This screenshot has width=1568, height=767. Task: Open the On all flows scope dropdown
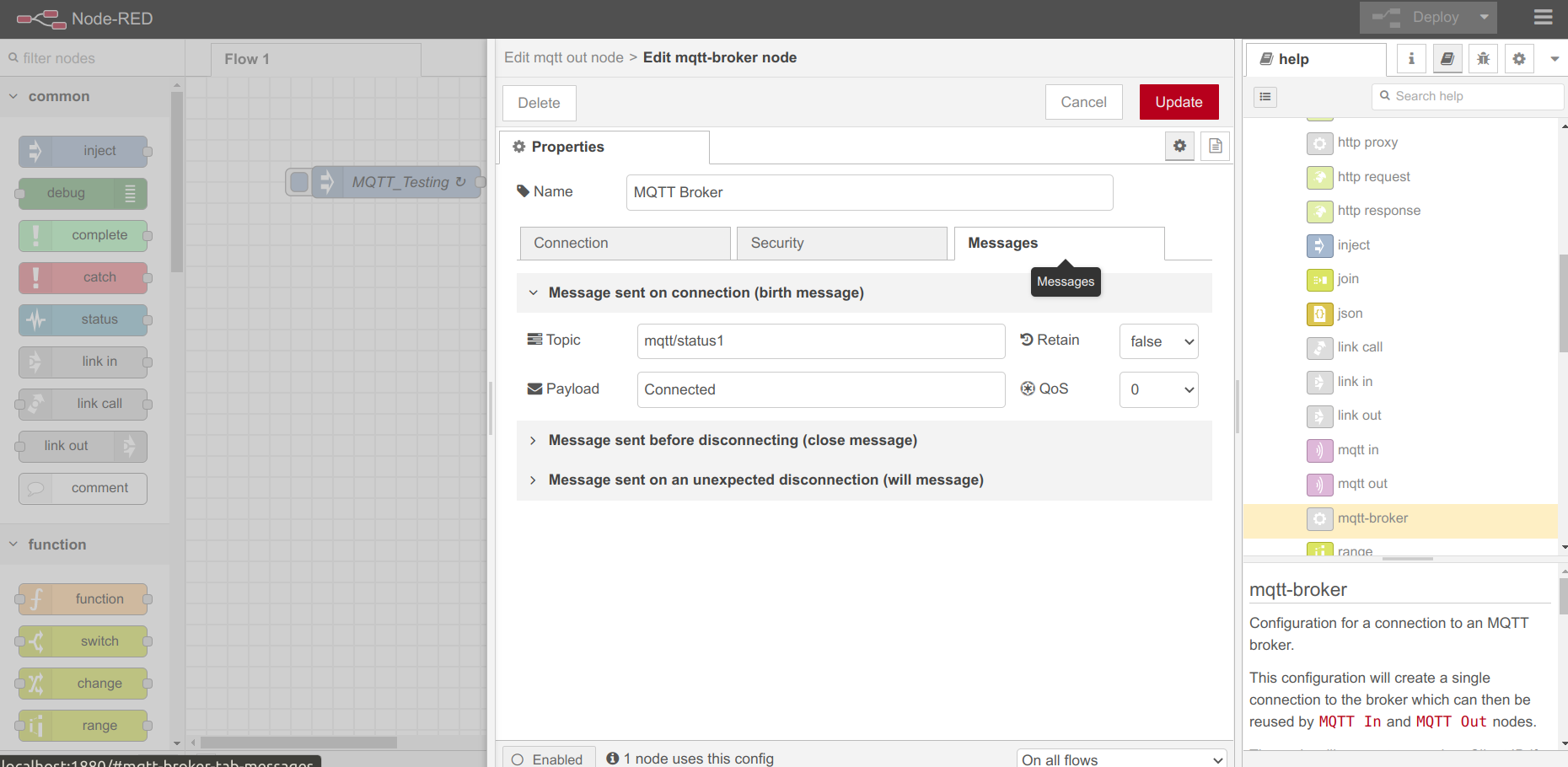tap(1122, 759)
